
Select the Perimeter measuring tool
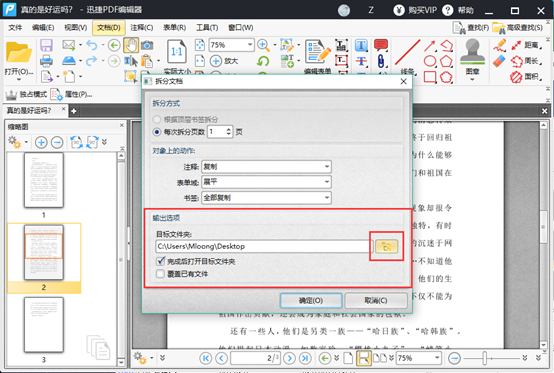pos(526,61)
